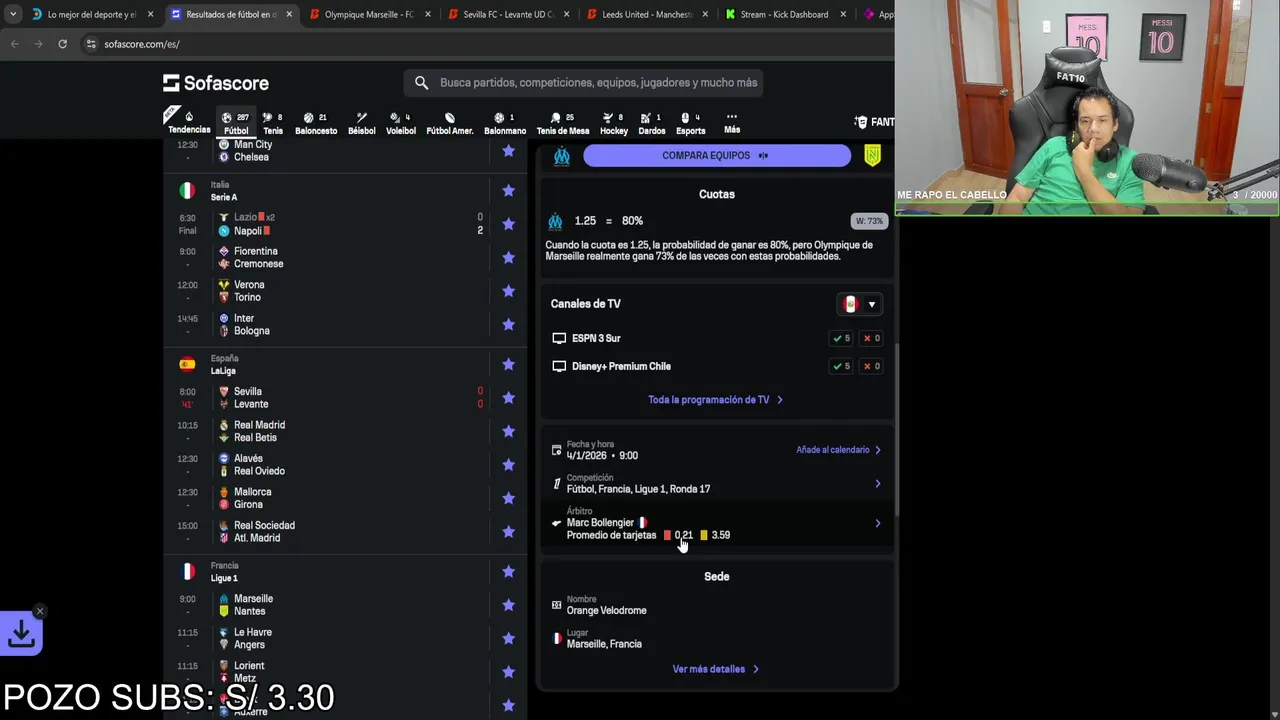Favorite the Marseille vs Nantes match
Viewport: 1280px width, 720px height.
click(508, 605)
